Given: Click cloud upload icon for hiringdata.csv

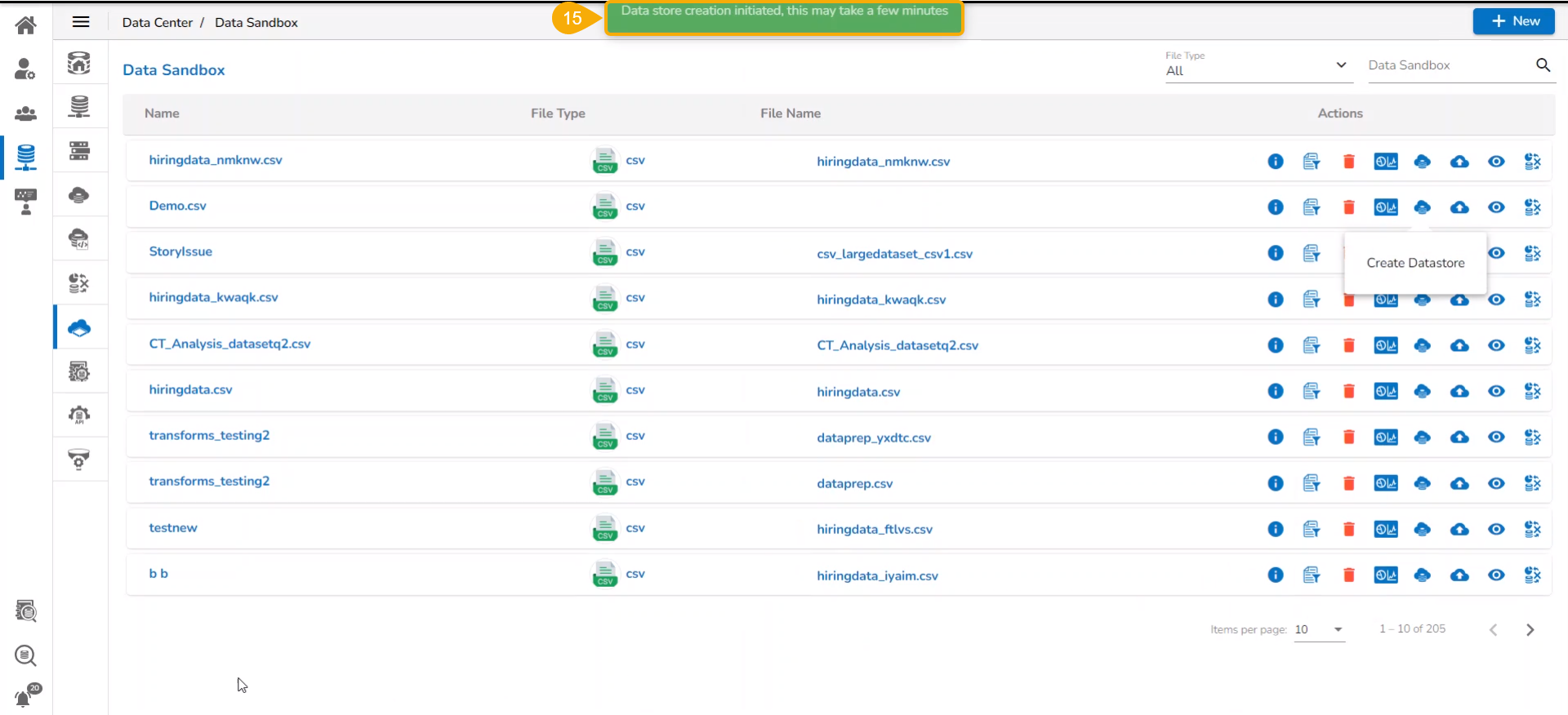Looking at the screenshot, I should click(x=1459, y=392).
